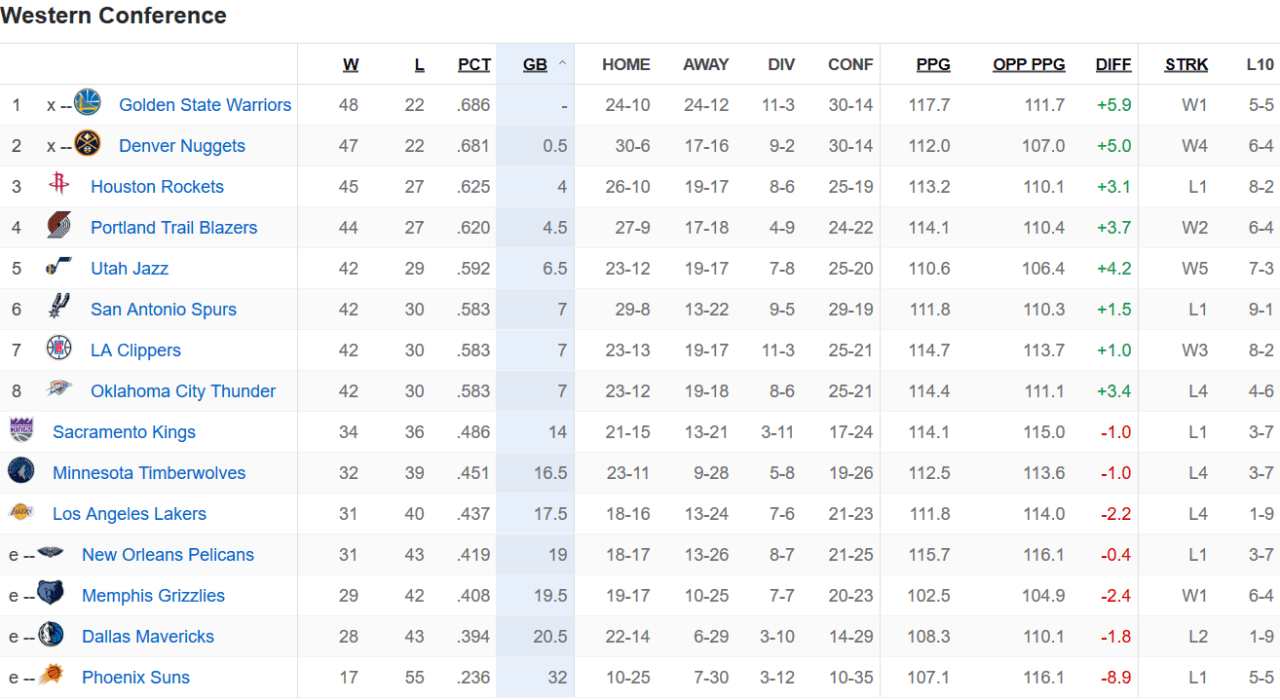The width and height of the screenshot is (1280, 700).
Task: Click the Phoenix Suns logo icon
Action: (x=51, y=676)
